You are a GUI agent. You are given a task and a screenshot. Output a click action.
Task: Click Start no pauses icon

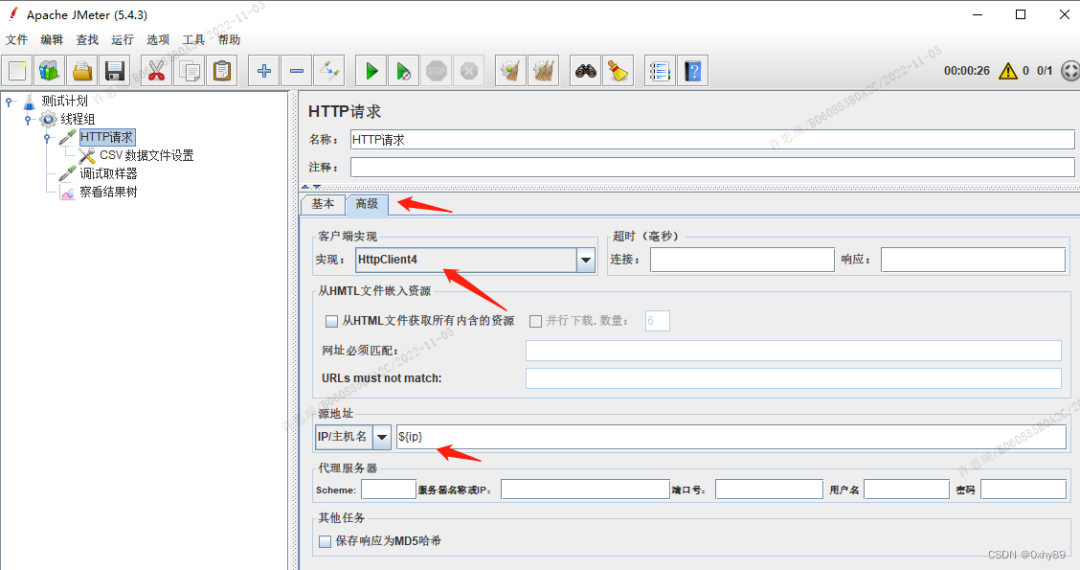point(404,71)
